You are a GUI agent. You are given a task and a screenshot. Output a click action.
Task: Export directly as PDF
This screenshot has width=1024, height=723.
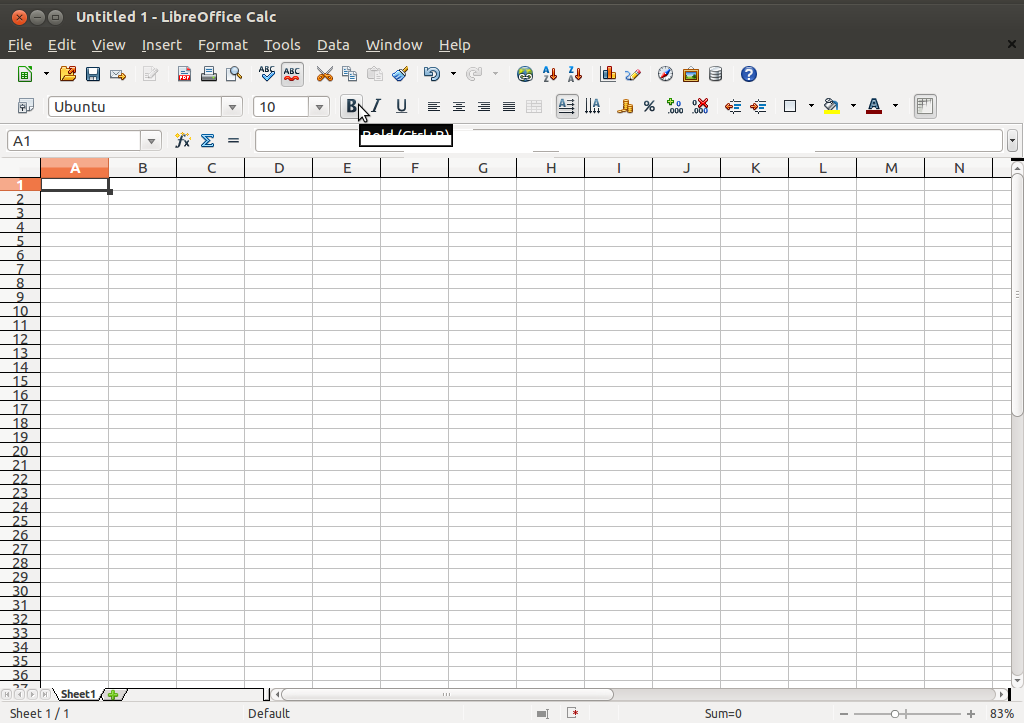(x=184, y=74)
